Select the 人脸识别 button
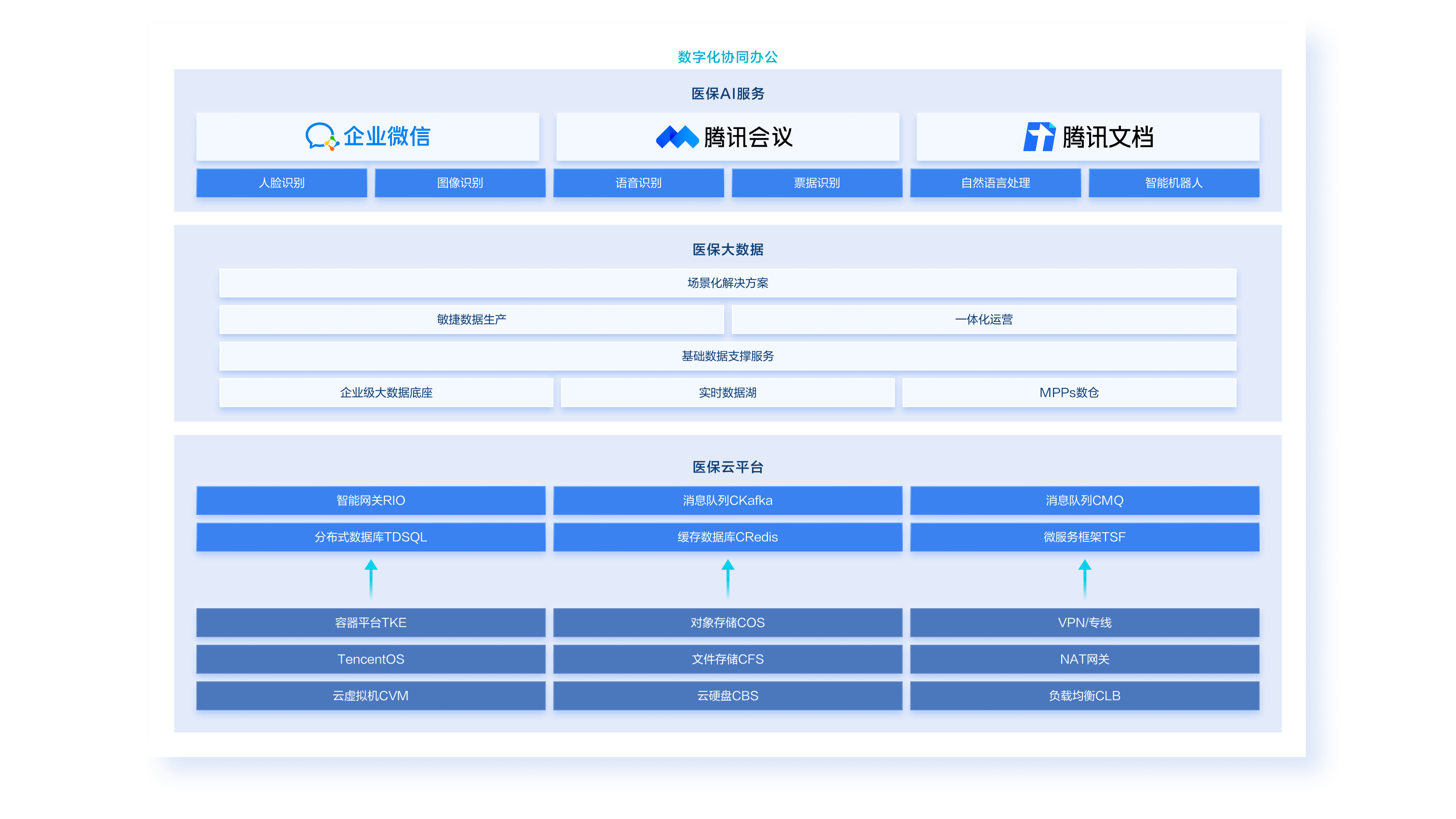The image size is (1456, 819). pos(282,183)
